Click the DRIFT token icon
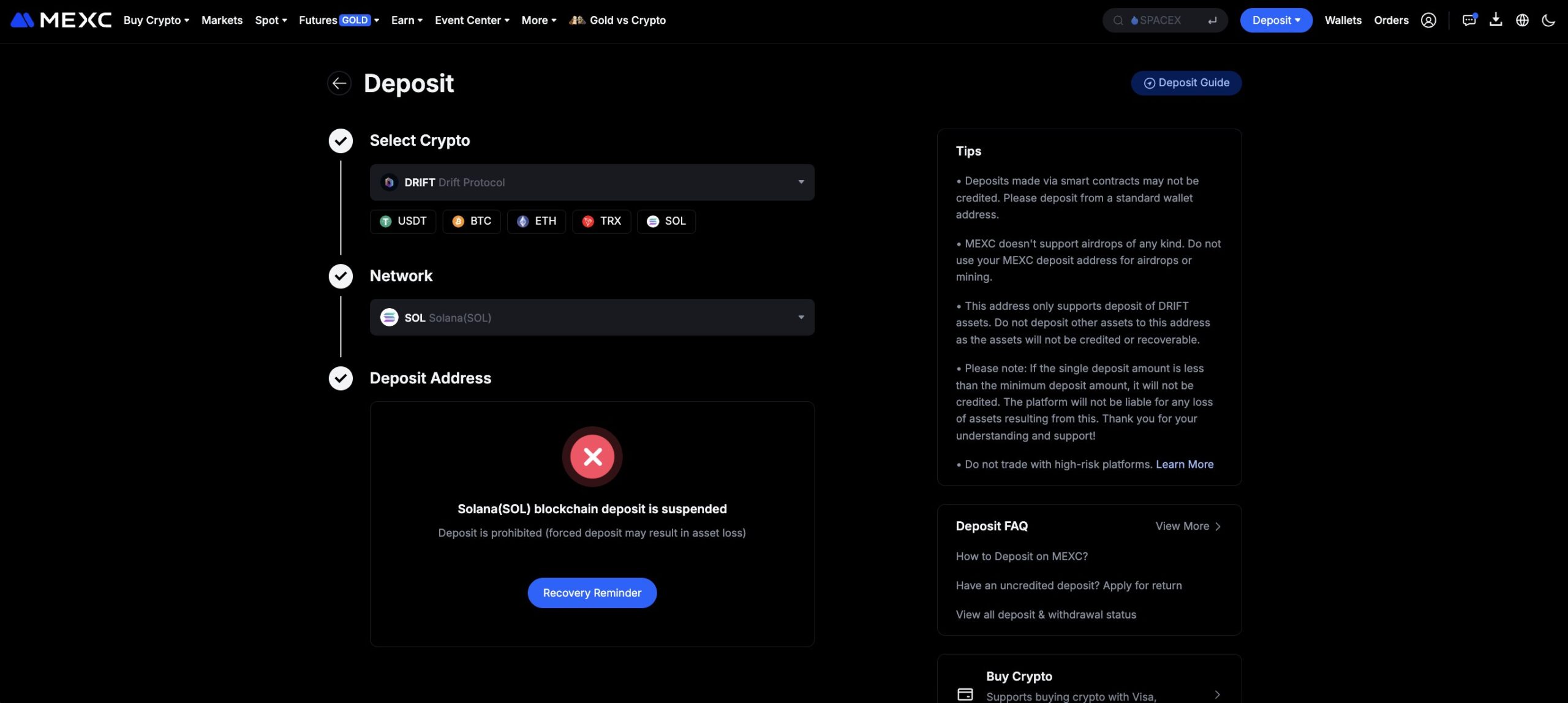The height and width of the screenshot is (703, 1568). (x=389, y=182)
